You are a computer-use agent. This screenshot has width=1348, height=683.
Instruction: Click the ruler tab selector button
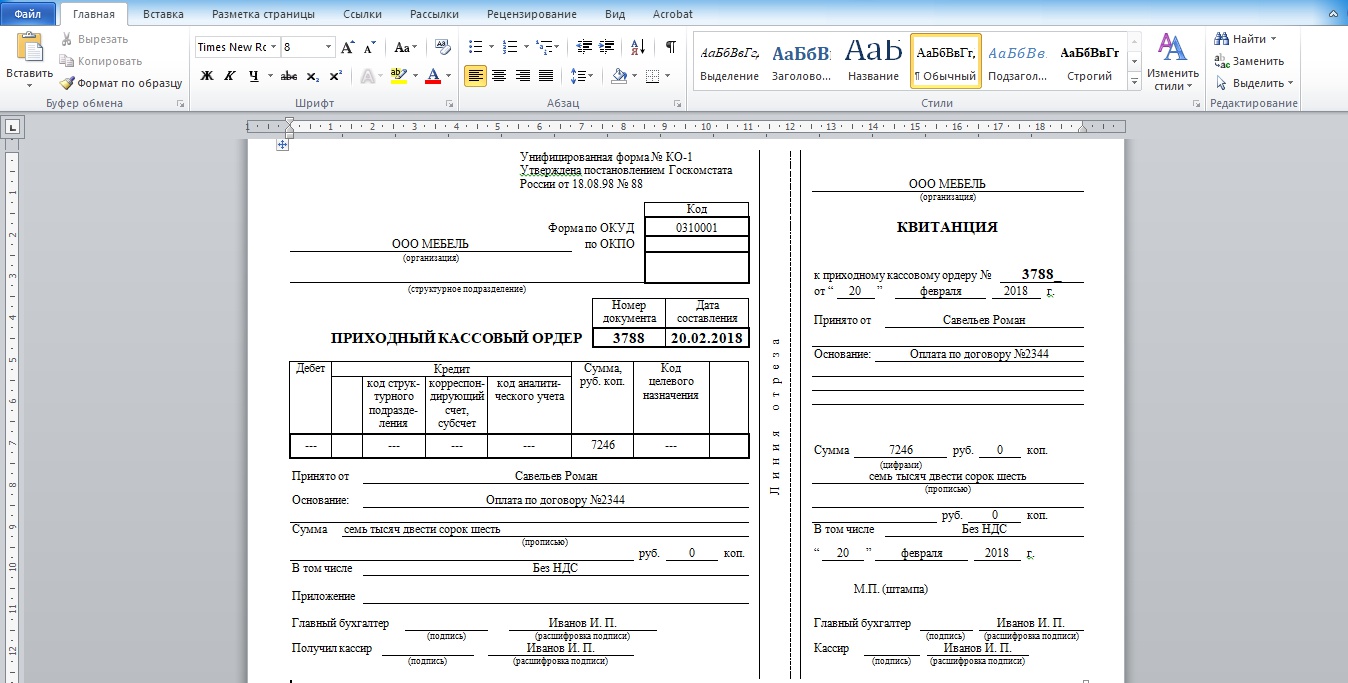pyautogui.click(x=14, y=127)
